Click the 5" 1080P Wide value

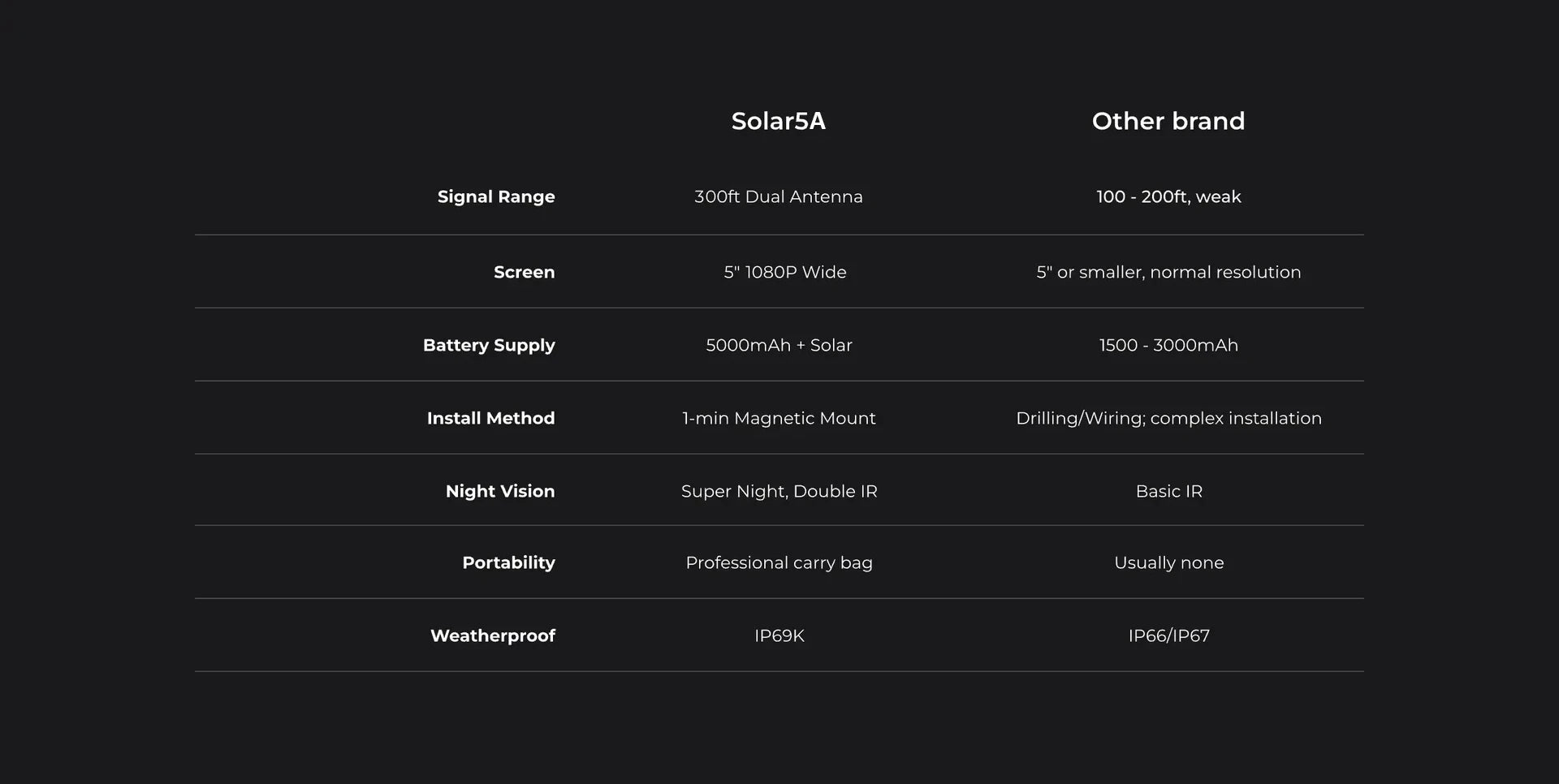coord(784,272)
